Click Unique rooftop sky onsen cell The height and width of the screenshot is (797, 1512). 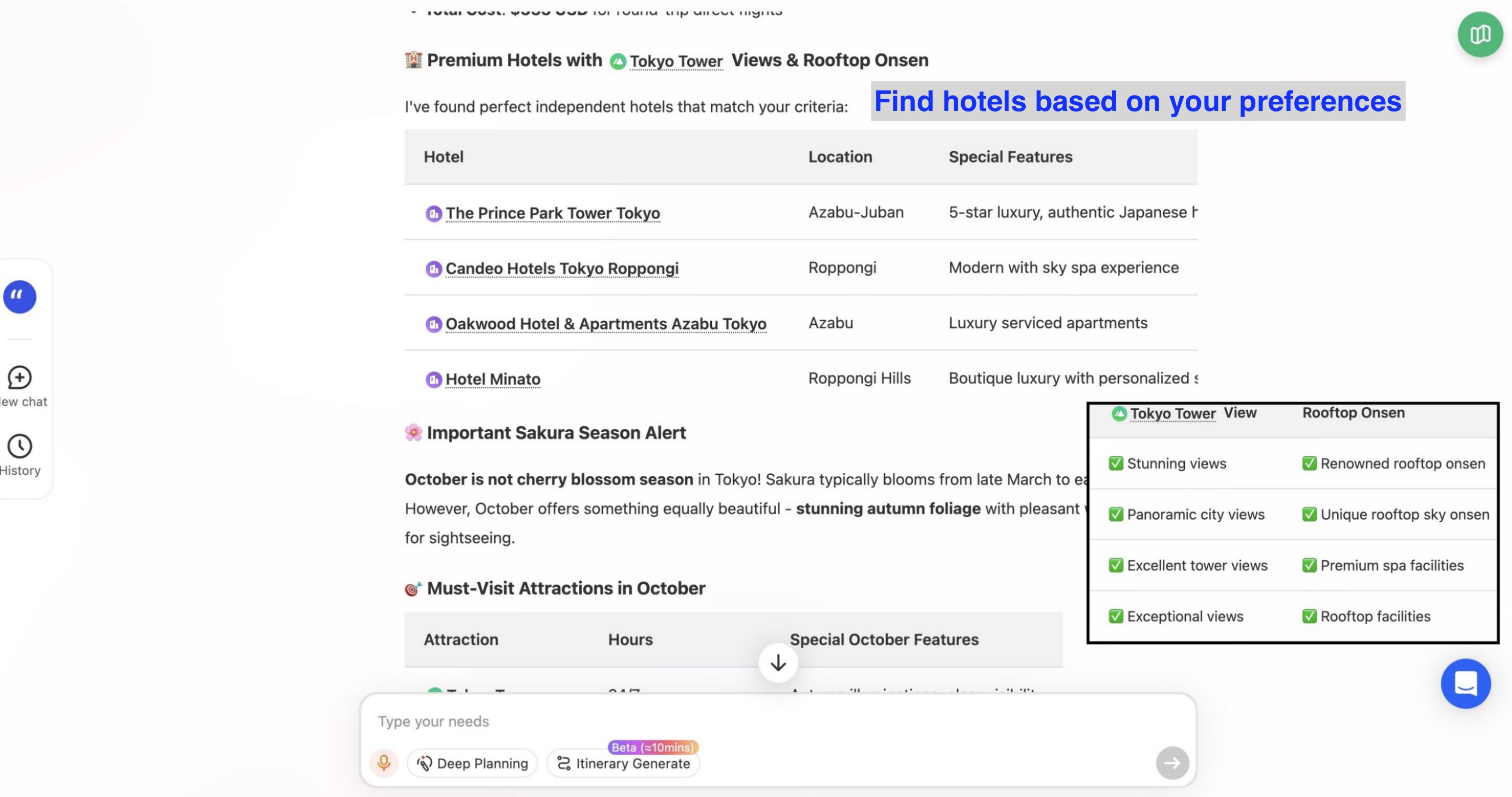(x=1395, y=515)
